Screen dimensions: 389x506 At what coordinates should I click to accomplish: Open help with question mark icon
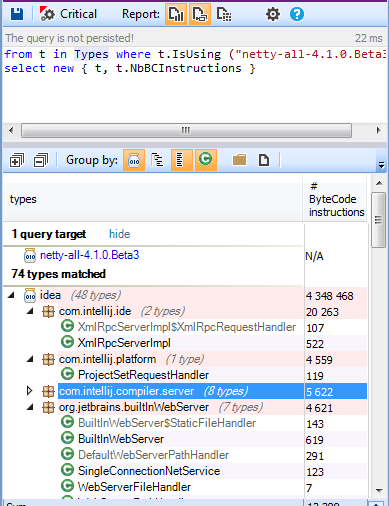click(297, 14)
